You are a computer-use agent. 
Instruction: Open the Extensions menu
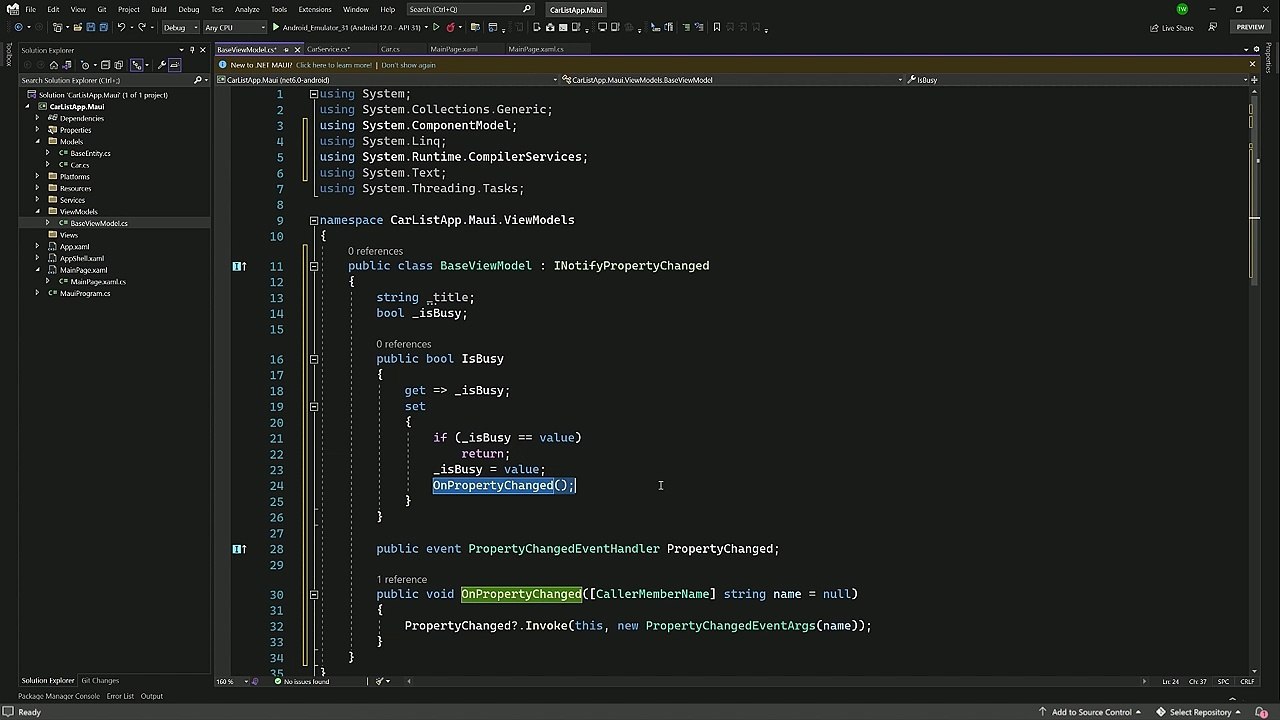(x=314, y=9)
